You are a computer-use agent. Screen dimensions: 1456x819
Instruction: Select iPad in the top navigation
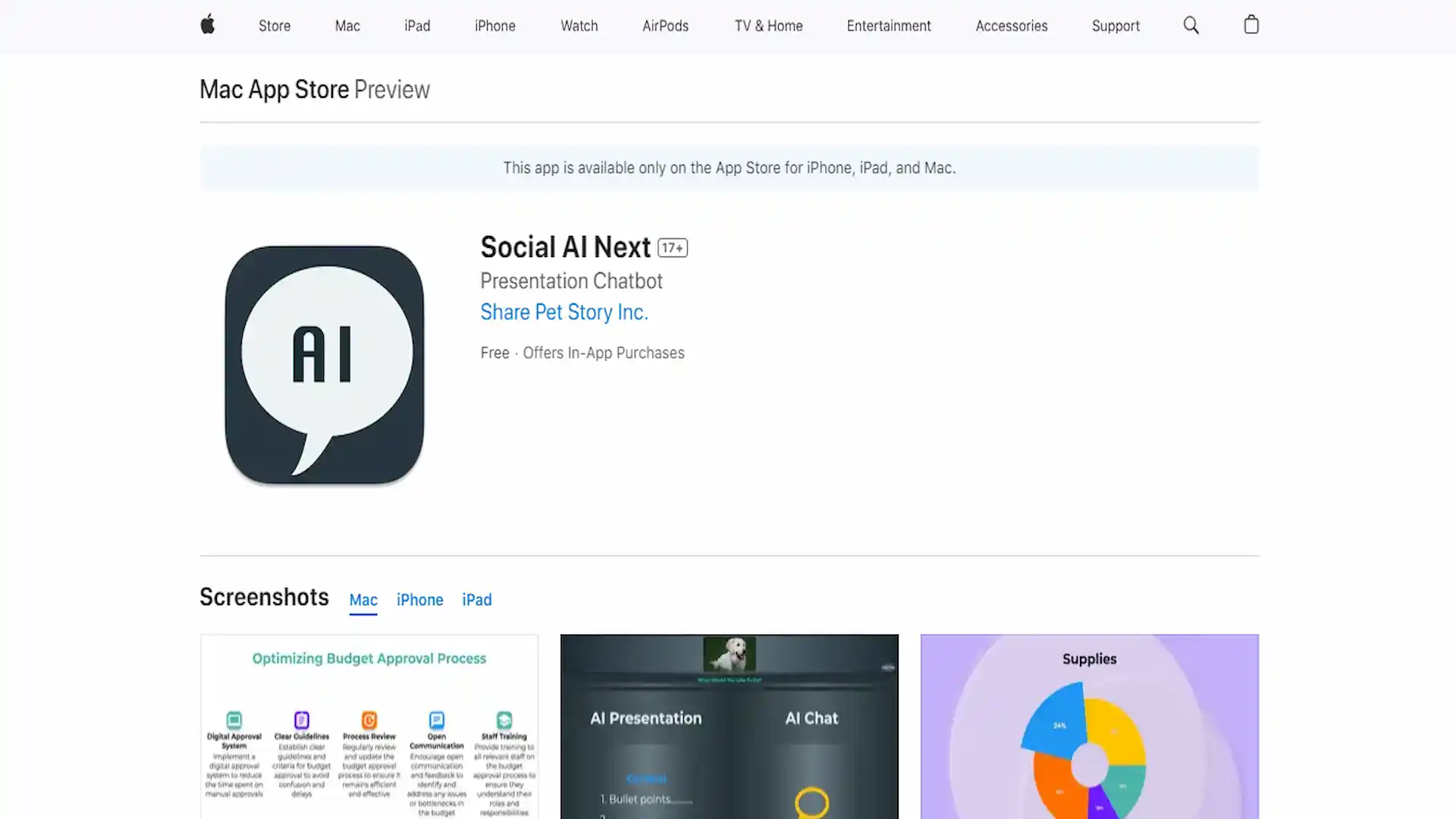click(417, 26)
